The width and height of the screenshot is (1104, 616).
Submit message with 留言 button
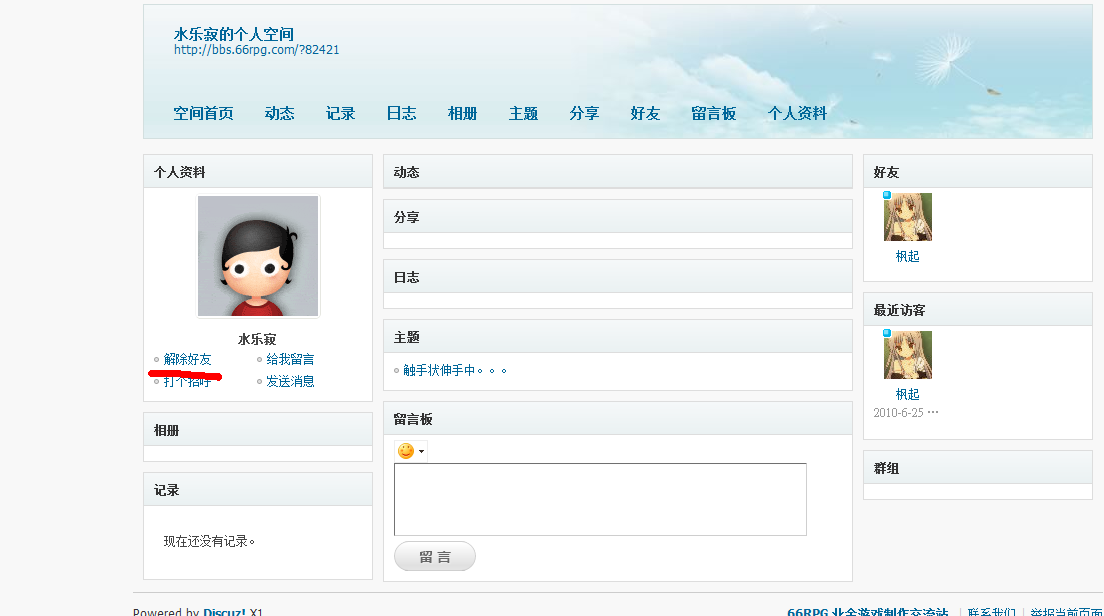[434, 556]
